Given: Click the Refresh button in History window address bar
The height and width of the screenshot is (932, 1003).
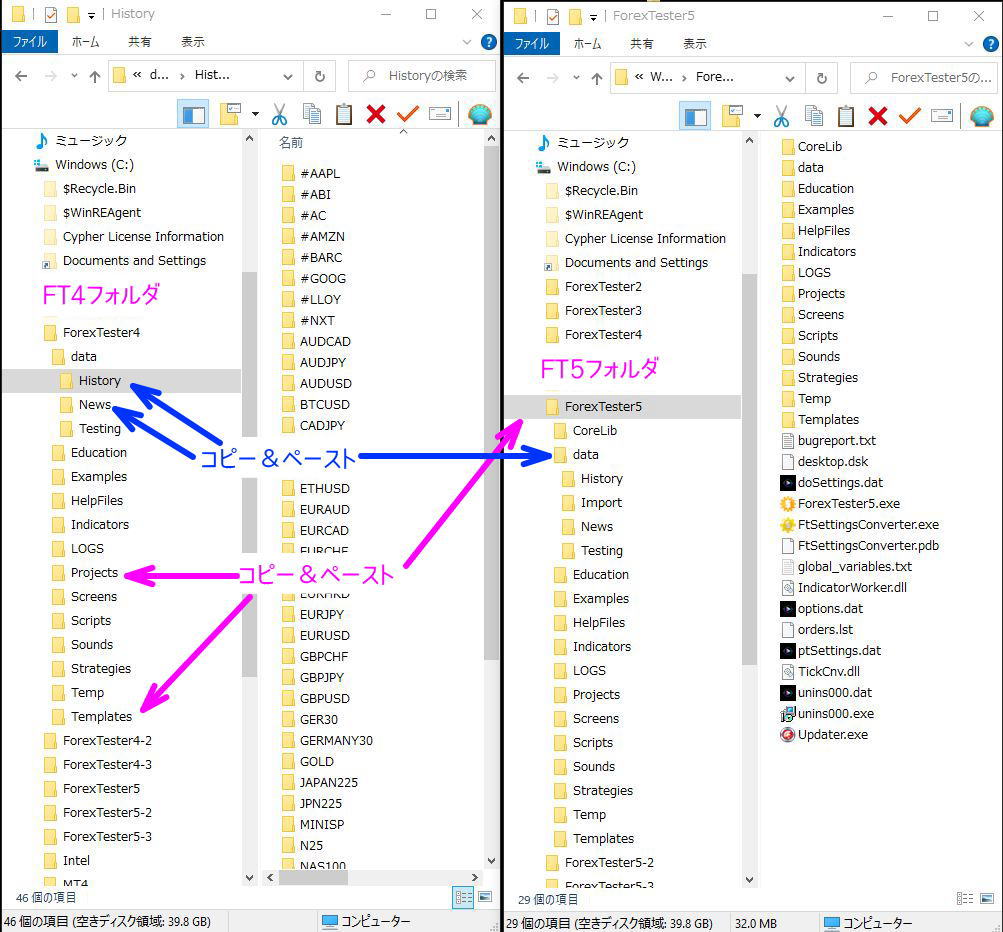Looking at the screenshot, I should (319, 76).
